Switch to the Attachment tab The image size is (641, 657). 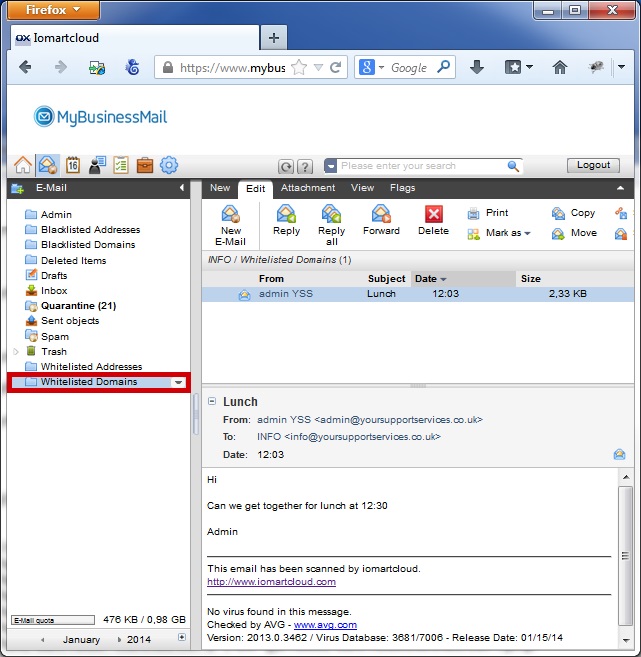point(307,188)
